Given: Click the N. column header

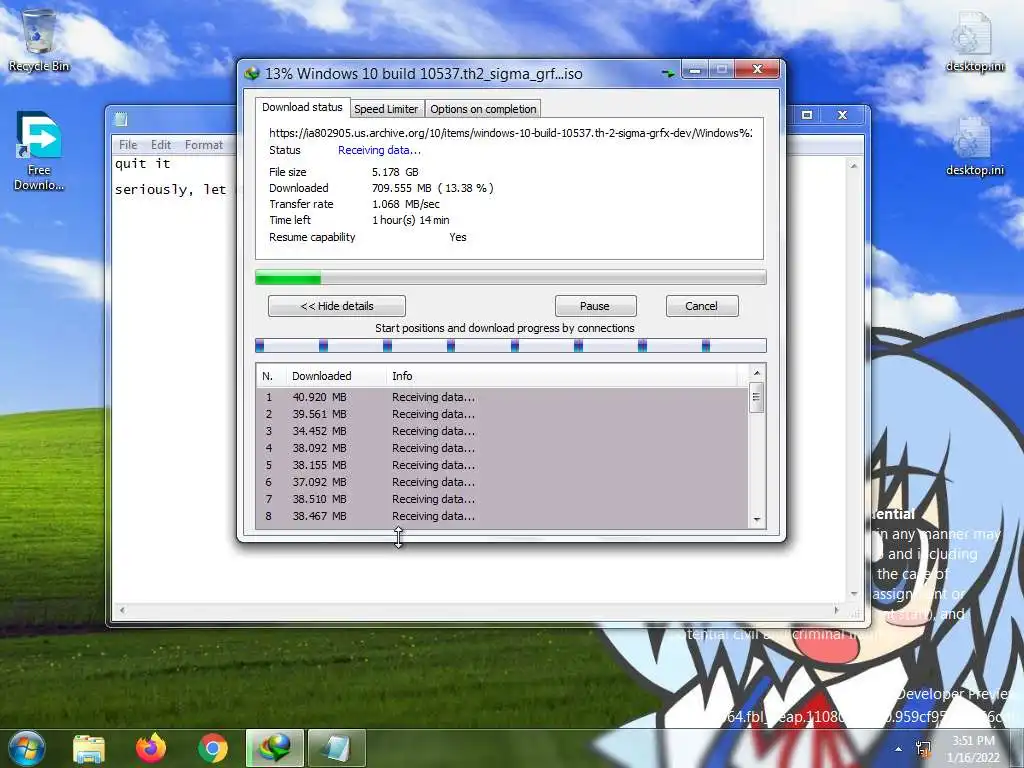Looking at the screenshot, I should pyautogui.click(x=270, y=376).
